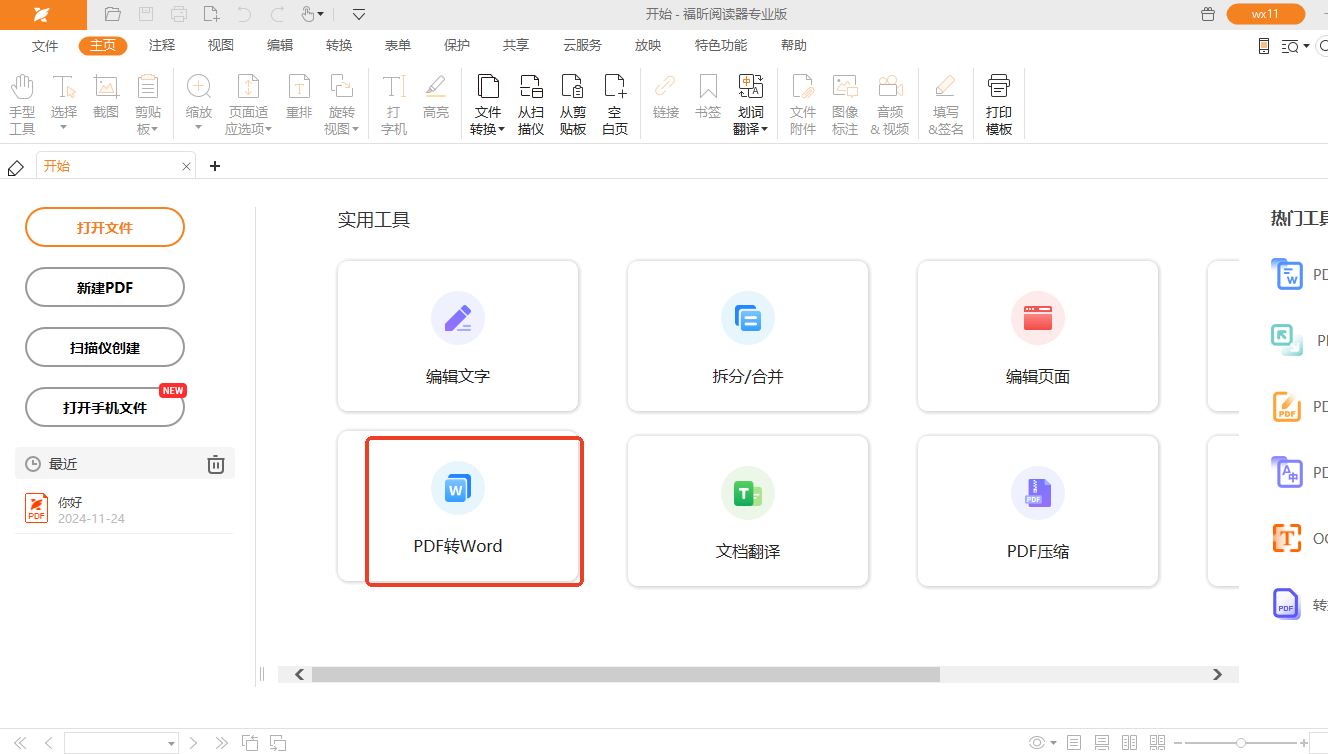This screenshot has height=754, width=1328.
Task: Expand the customize quick access toolbar arrow
Action: (x=359, y=14)
